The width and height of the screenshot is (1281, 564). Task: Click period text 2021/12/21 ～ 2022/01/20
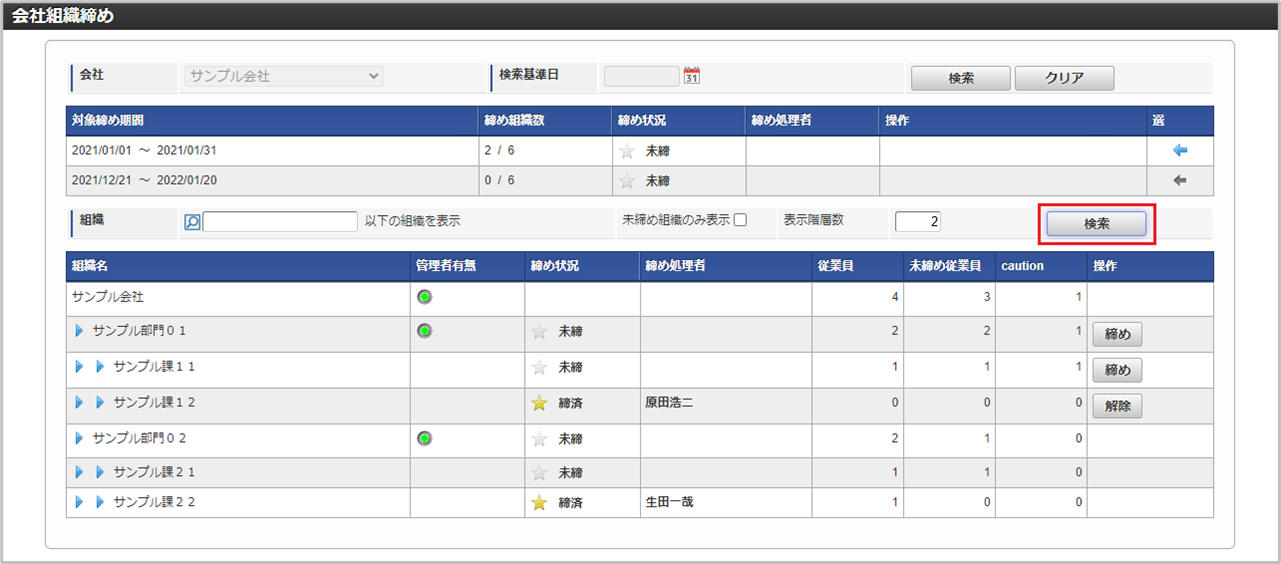coord(144,181)
